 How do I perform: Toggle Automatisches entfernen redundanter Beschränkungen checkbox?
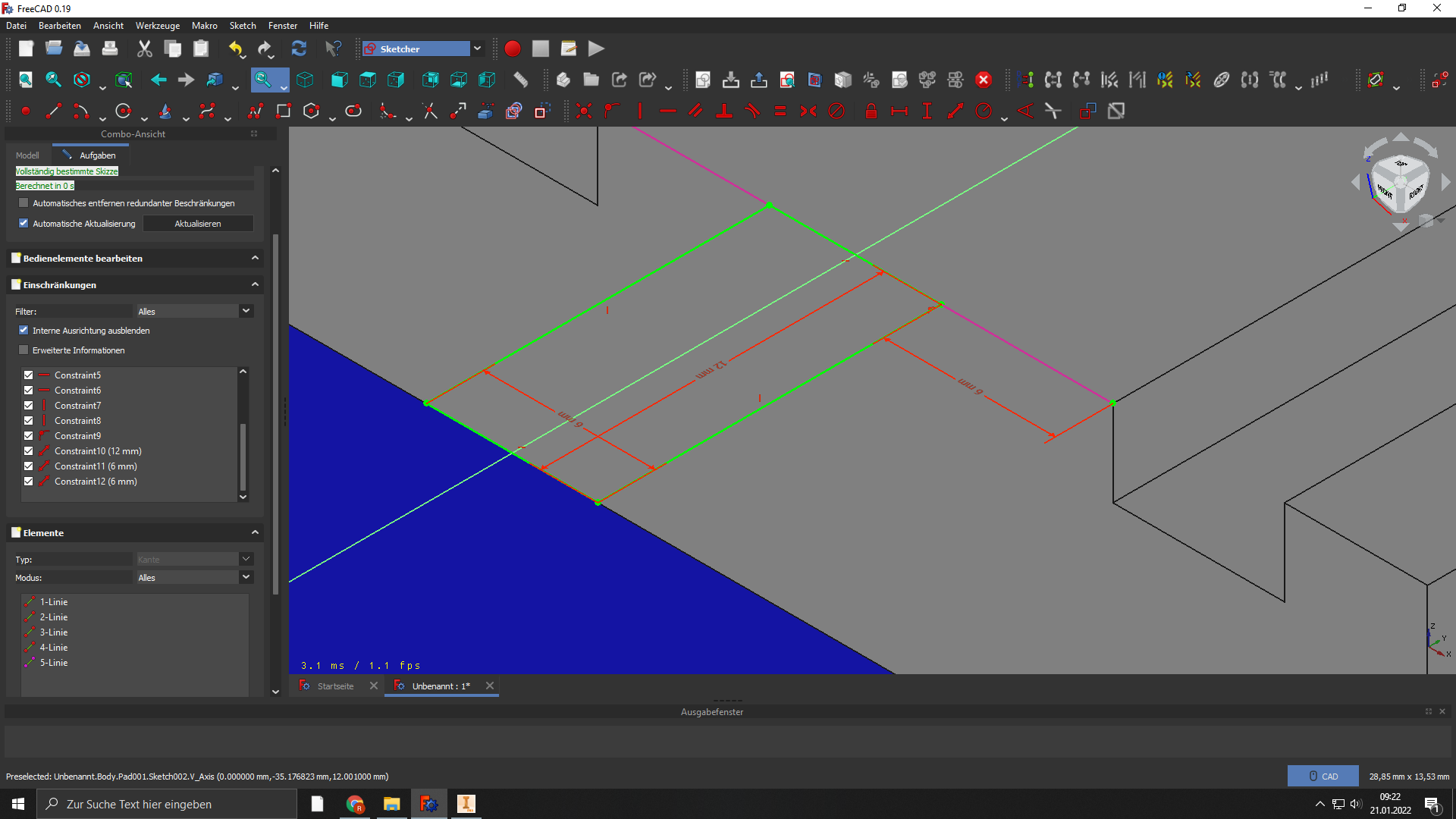click(24, 203)
